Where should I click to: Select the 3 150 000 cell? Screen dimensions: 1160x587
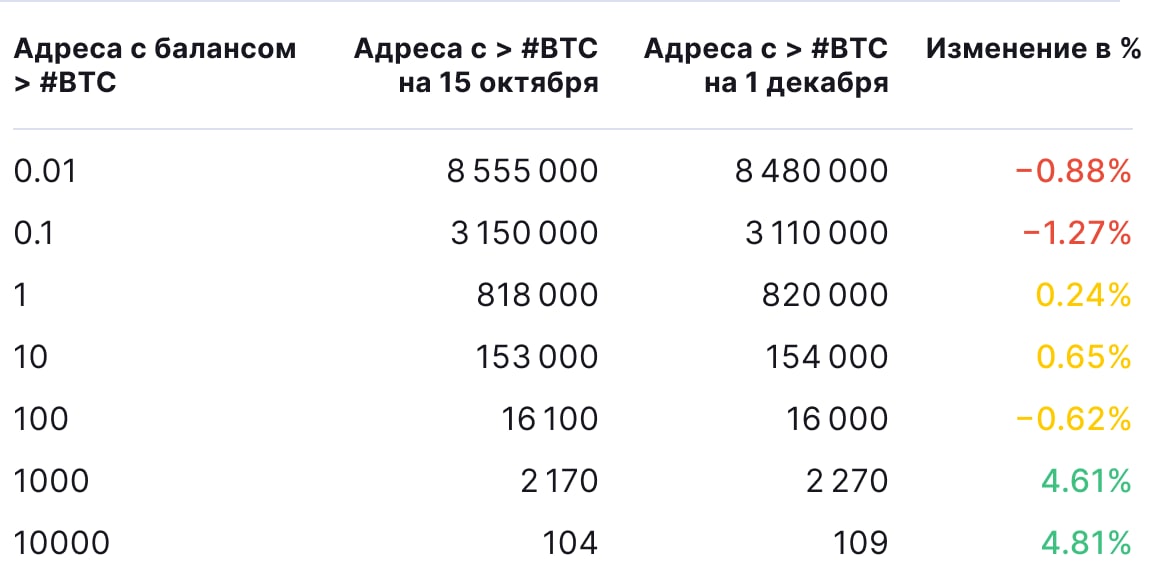click(x=522, y=233)
